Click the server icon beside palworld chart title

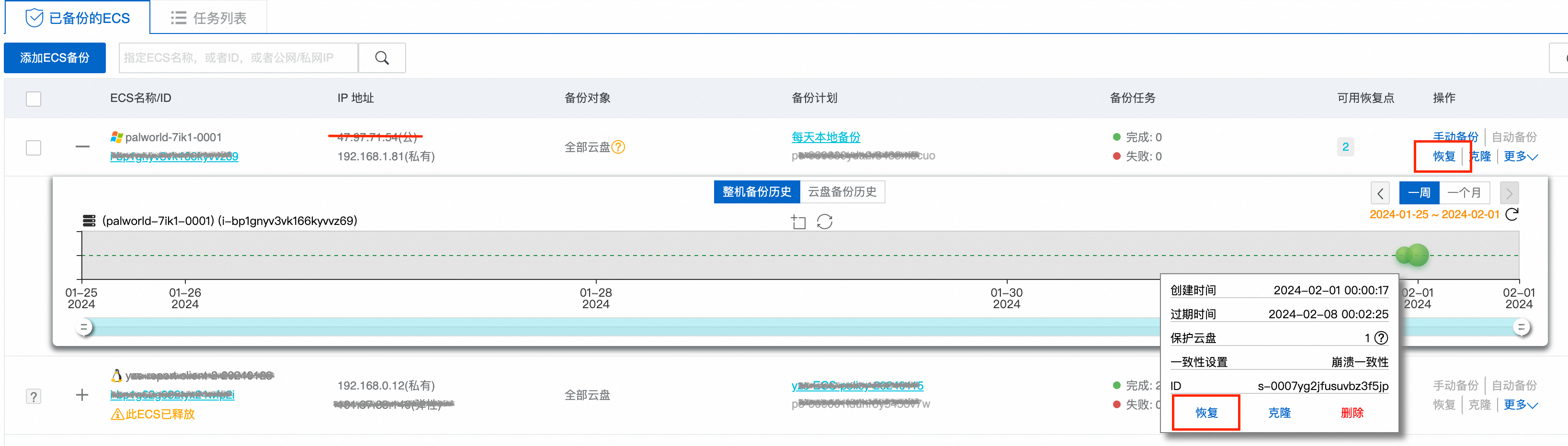pos(89,220)
